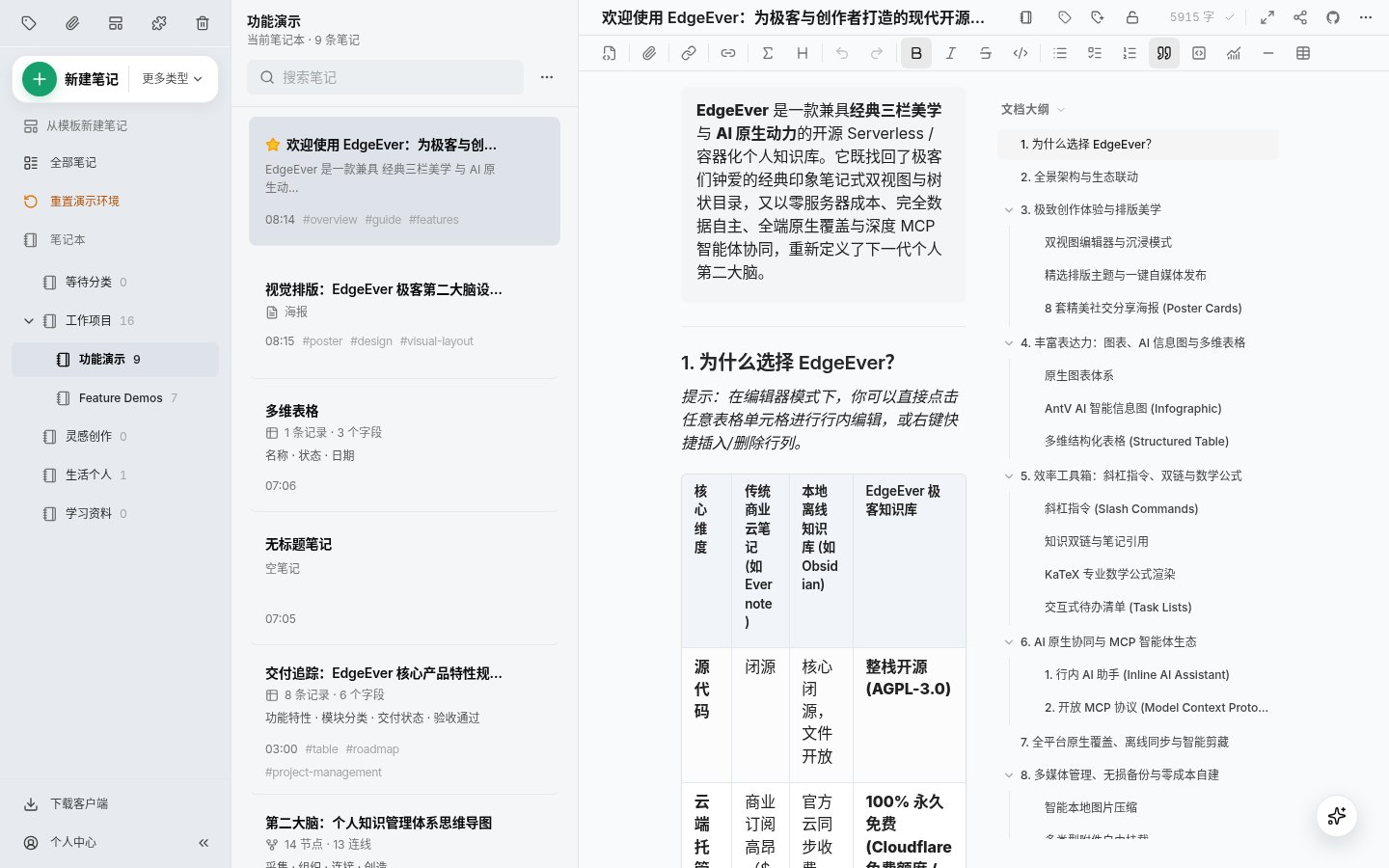Viewport: 1389px width, 868px height.
Task: Collapse the 工作项目 notebook chevron
Action: click(29, 320)
